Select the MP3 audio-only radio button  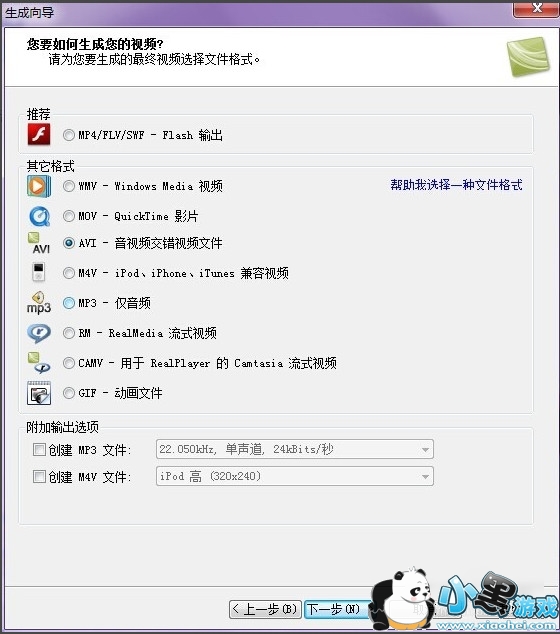tap(69, 303)
